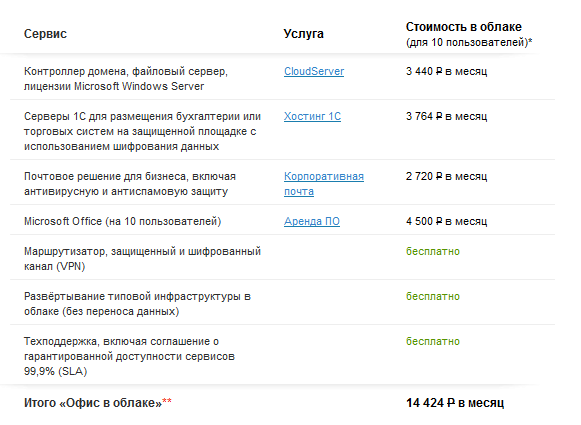Click the Почтовое решение row description

130,184
